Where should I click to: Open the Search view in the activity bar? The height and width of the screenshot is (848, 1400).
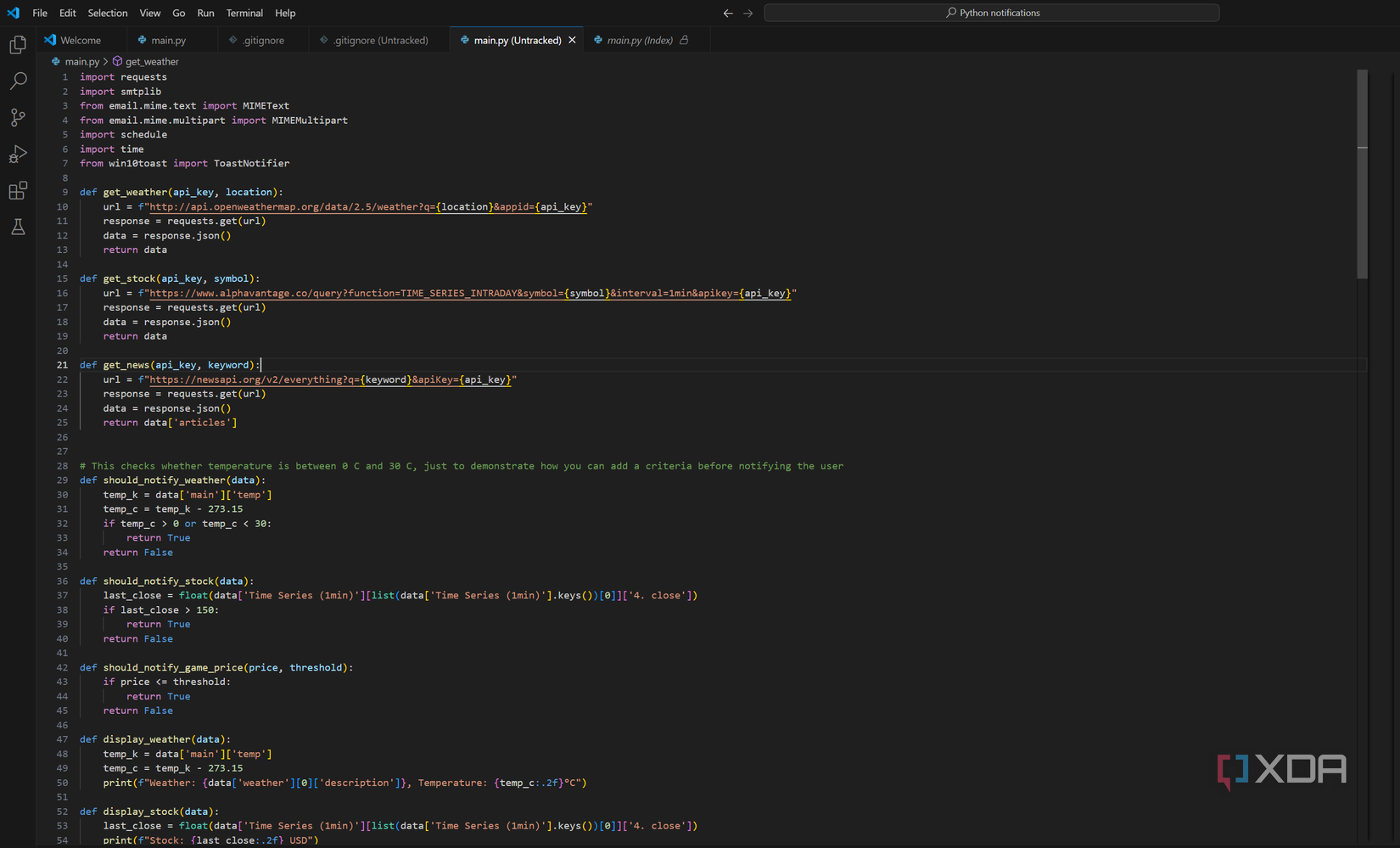[x=18, y=81]
